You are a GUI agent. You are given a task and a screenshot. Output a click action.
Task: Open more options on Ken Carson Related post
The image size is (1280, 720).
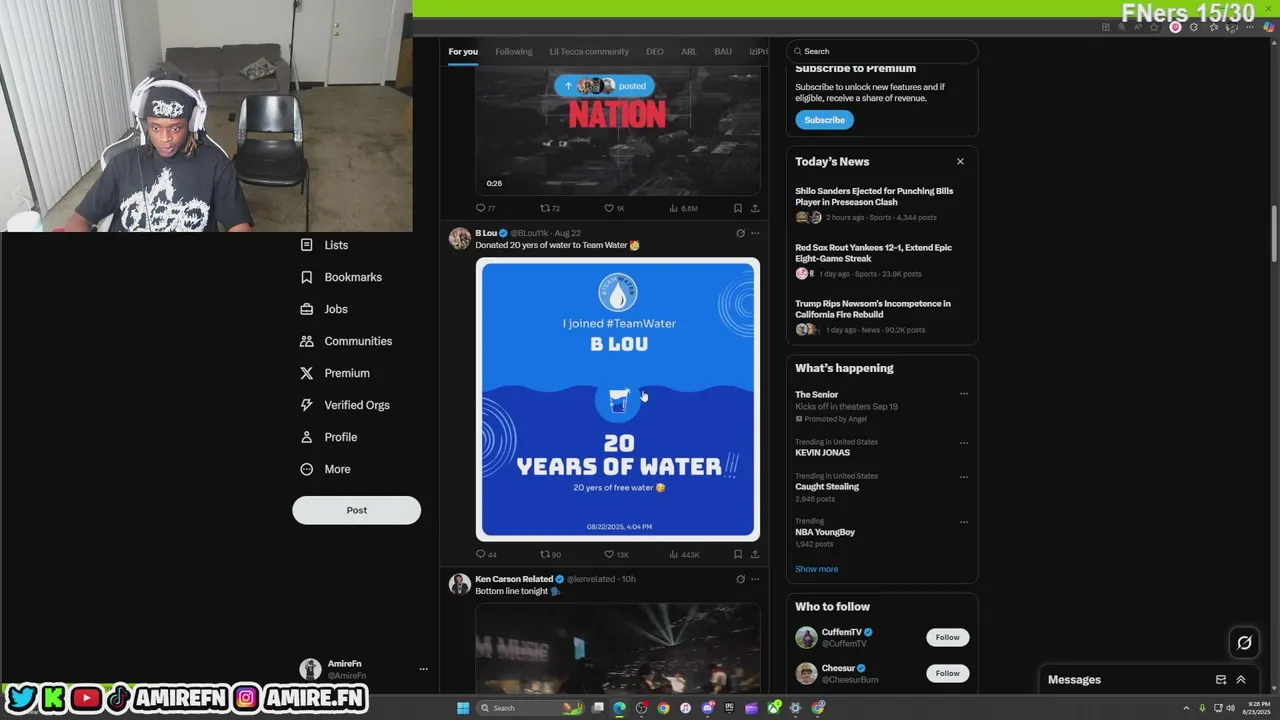[755, 579]
